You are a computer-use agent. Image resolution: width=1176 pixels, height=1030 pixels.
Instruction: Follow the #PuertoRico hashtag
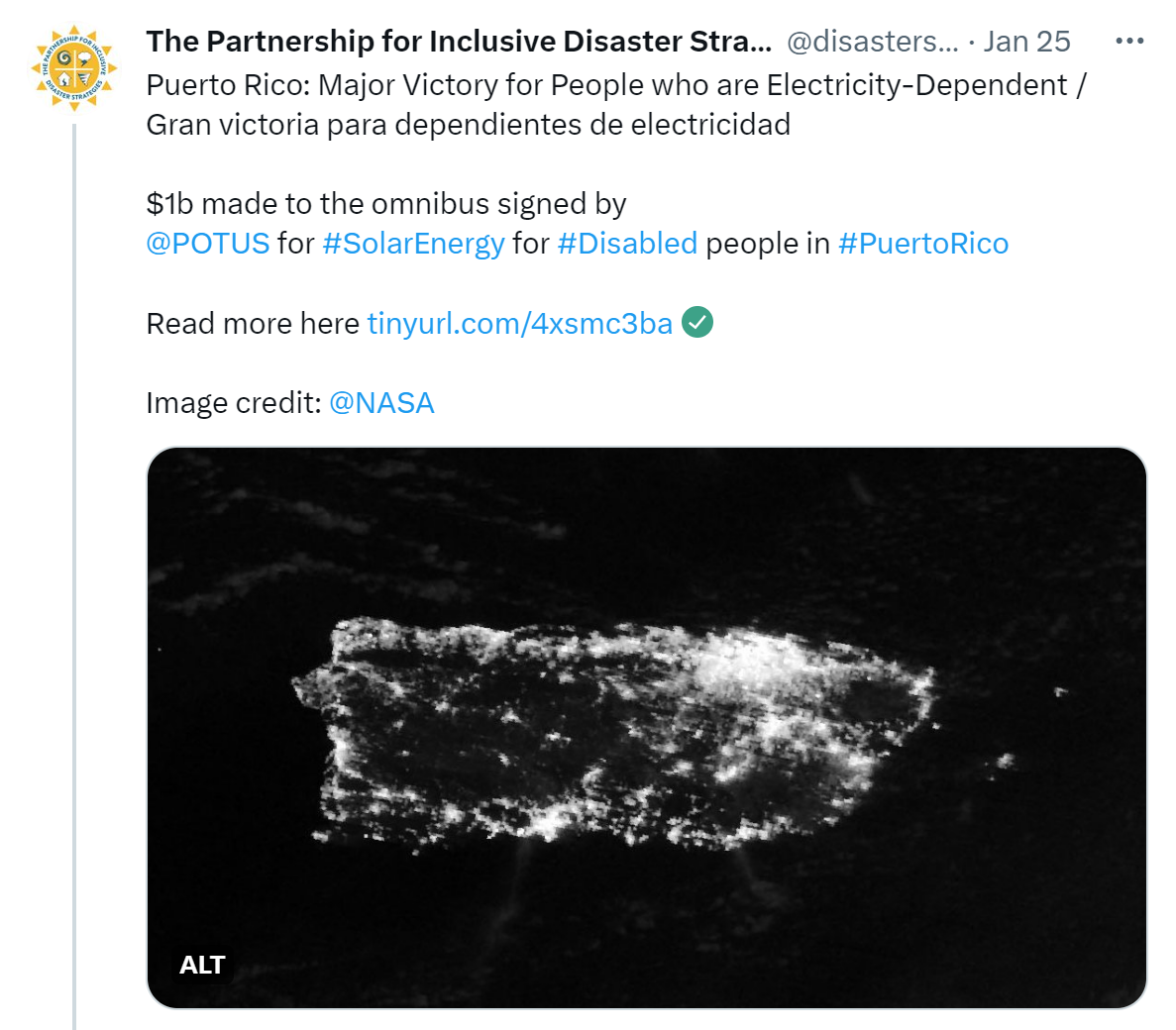923,244
